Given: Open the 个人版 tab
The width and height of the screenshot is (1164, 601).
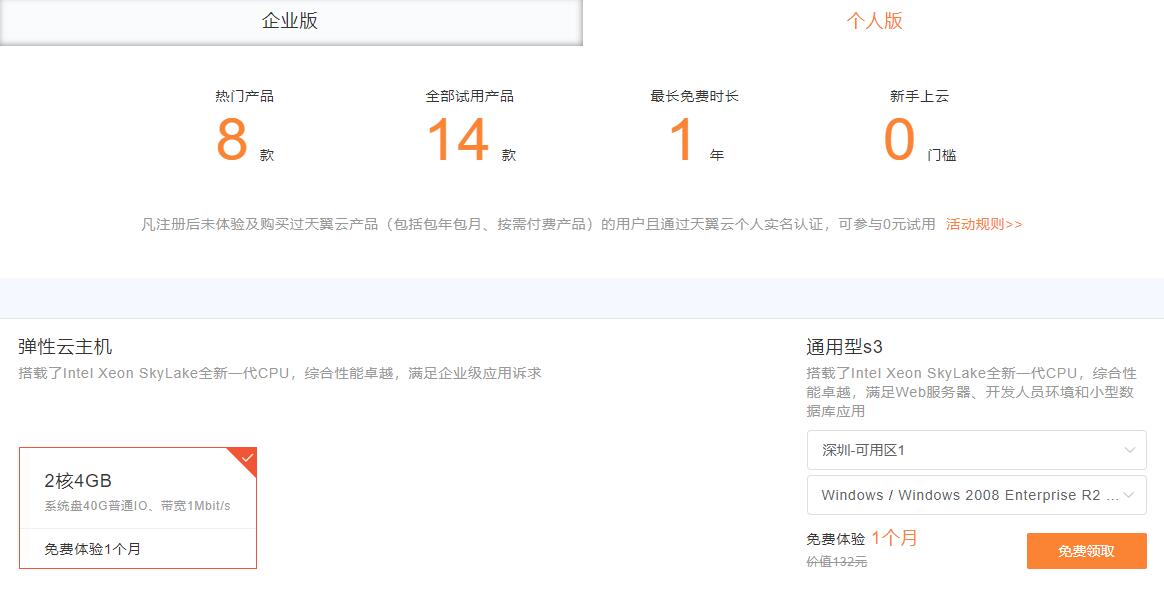Looking at the screenshot, I should pos(872,20).
